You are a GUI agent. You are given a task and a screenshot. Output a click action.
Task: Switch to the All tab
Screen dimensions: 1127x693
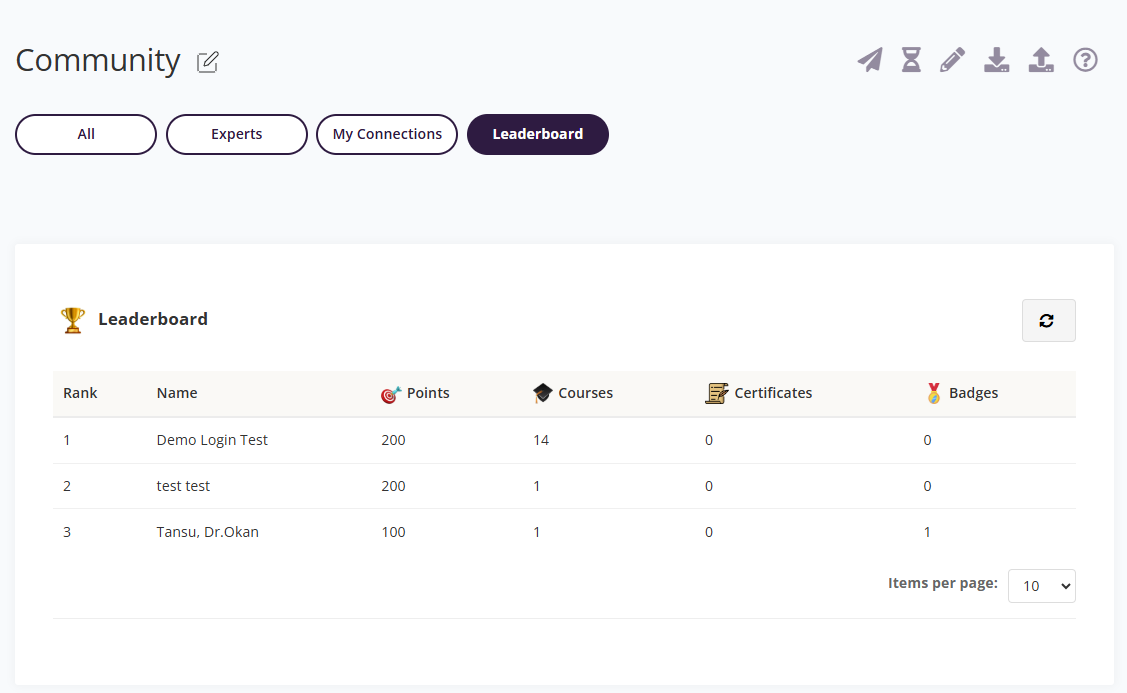pos(85,134)
